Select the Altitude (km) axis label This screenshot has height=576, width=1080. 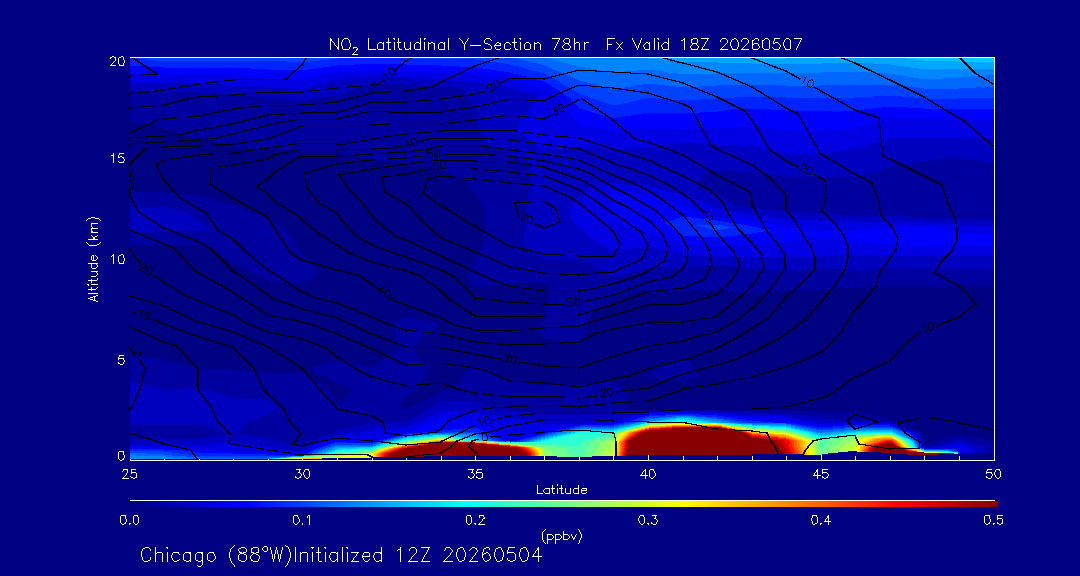tap(92, 258)
